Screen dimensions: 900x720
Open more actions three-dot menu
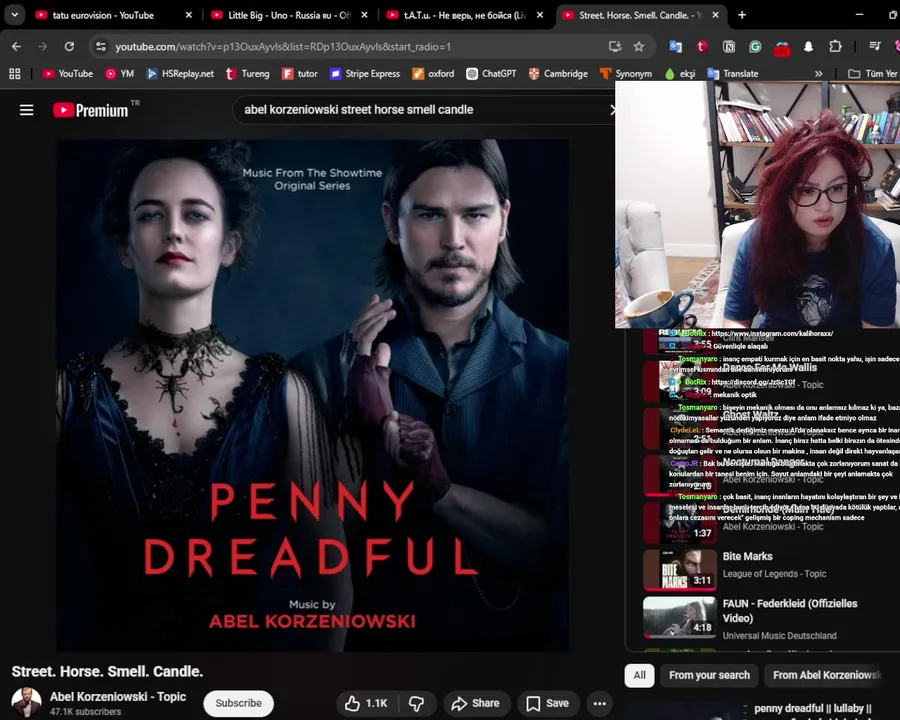(600, 703)
